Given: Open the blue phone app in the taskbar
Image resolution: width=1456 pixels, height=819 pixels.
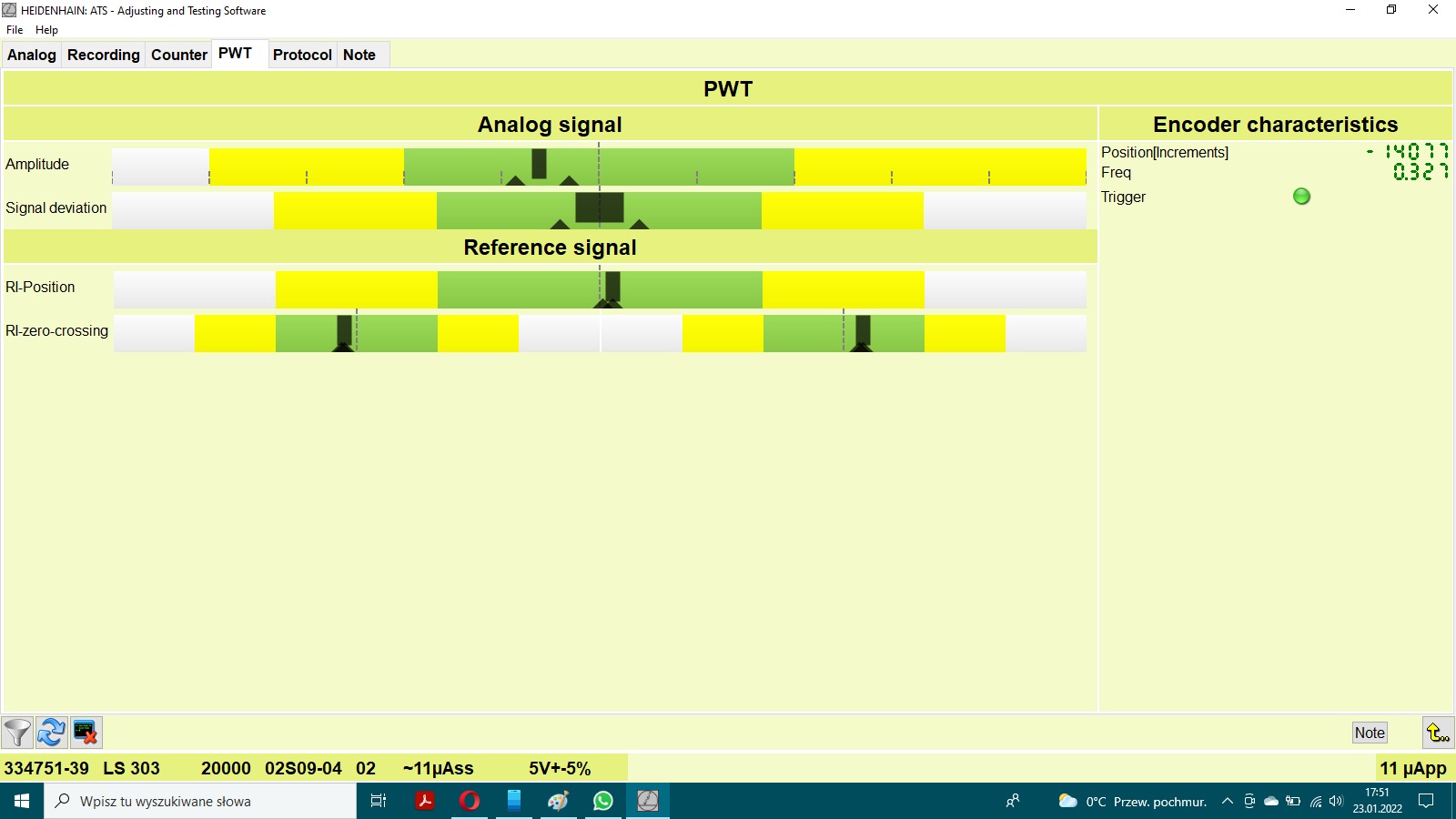Looking at the screenshot, I should (x=514, y=801).
